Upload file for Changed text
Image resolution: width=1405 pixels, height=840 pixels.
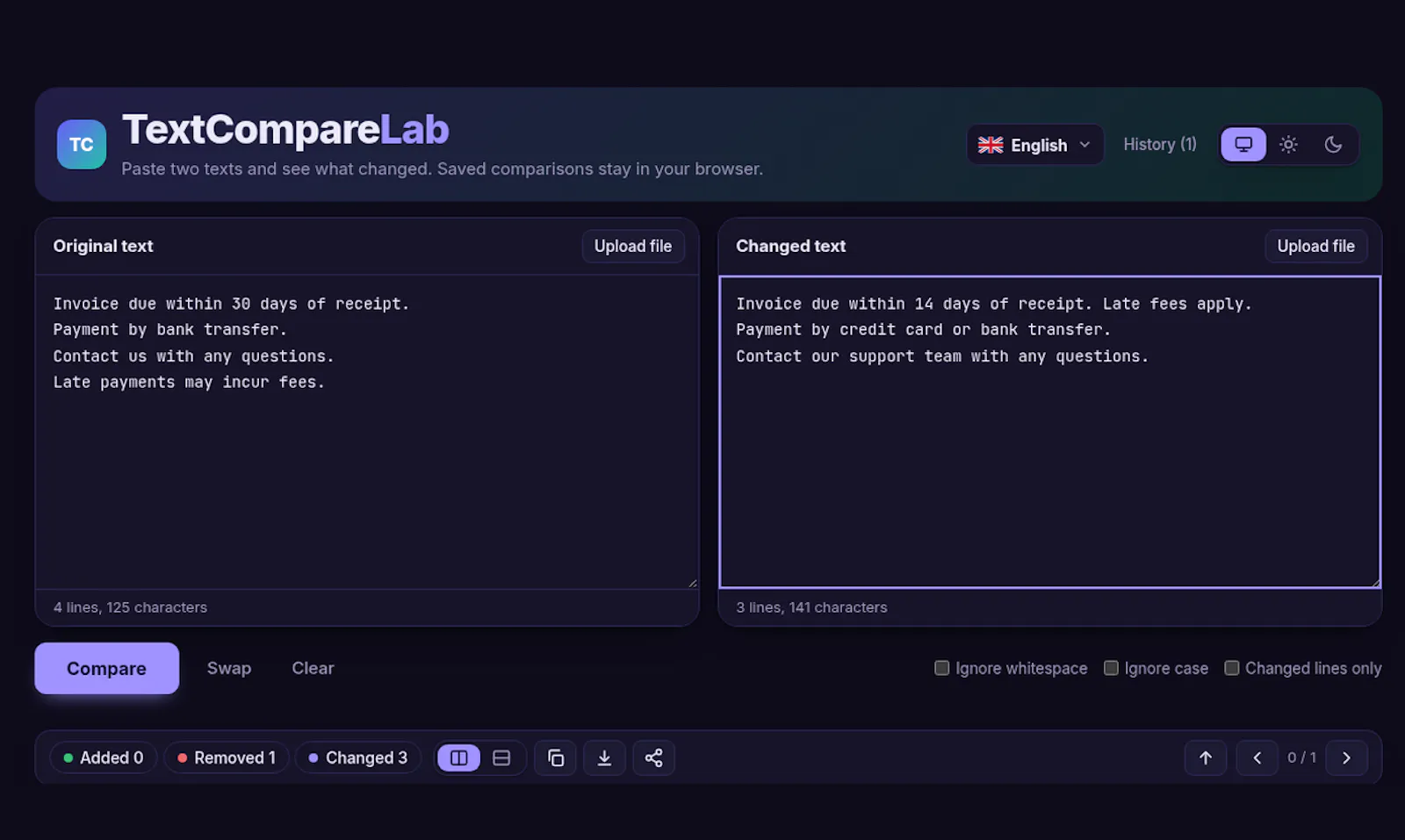click(1315, 246)
